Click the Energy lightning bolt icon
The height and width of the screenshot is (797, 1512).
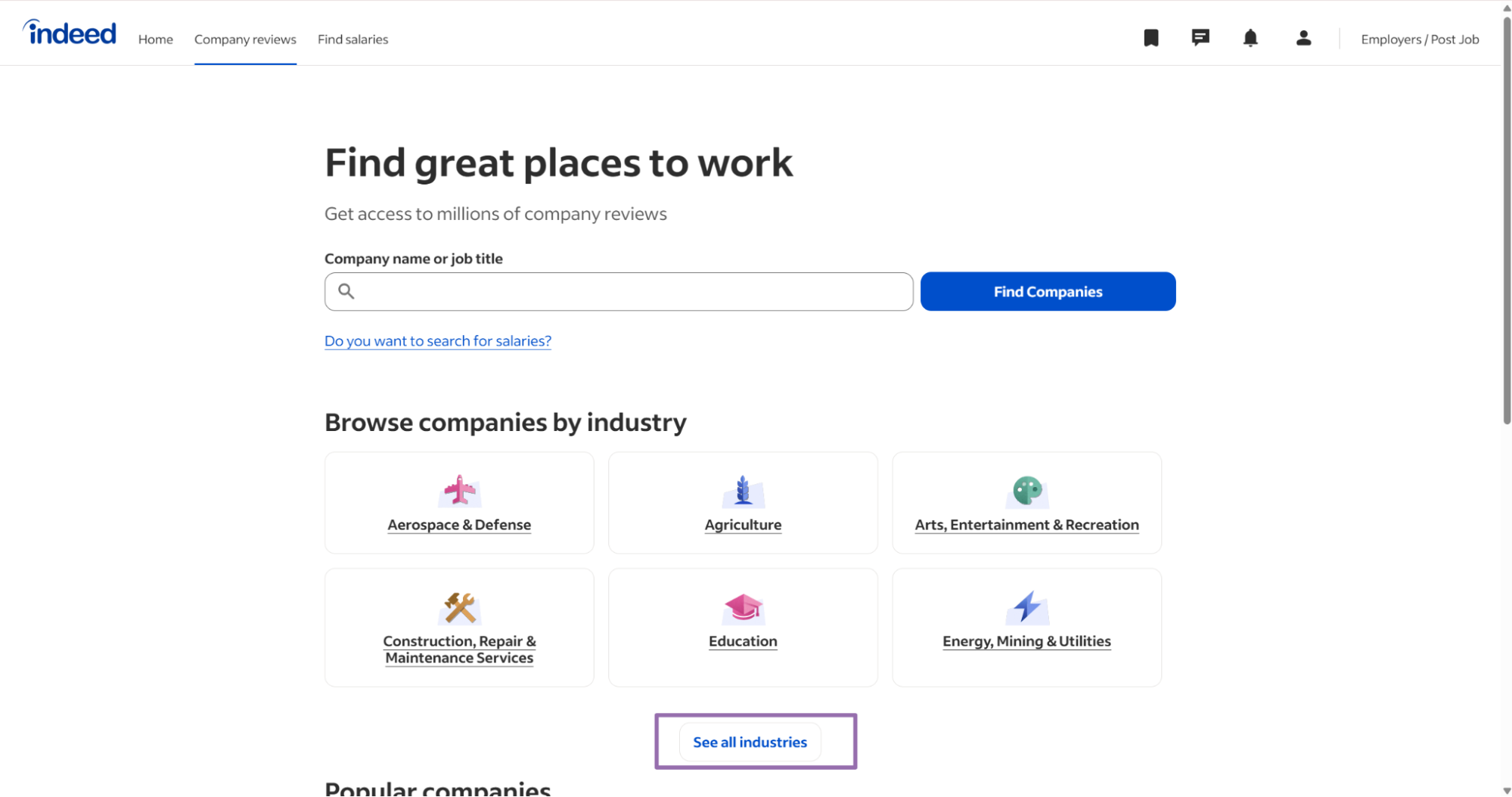click(x=1026, y=607)
